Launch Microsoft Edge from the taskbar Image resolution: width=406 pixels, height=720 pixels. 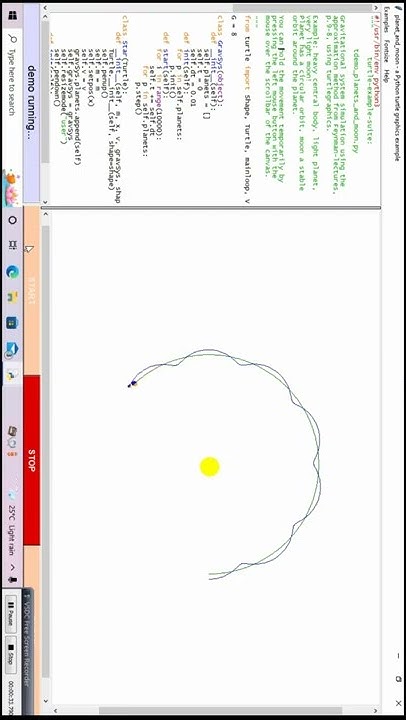[12, 272]
